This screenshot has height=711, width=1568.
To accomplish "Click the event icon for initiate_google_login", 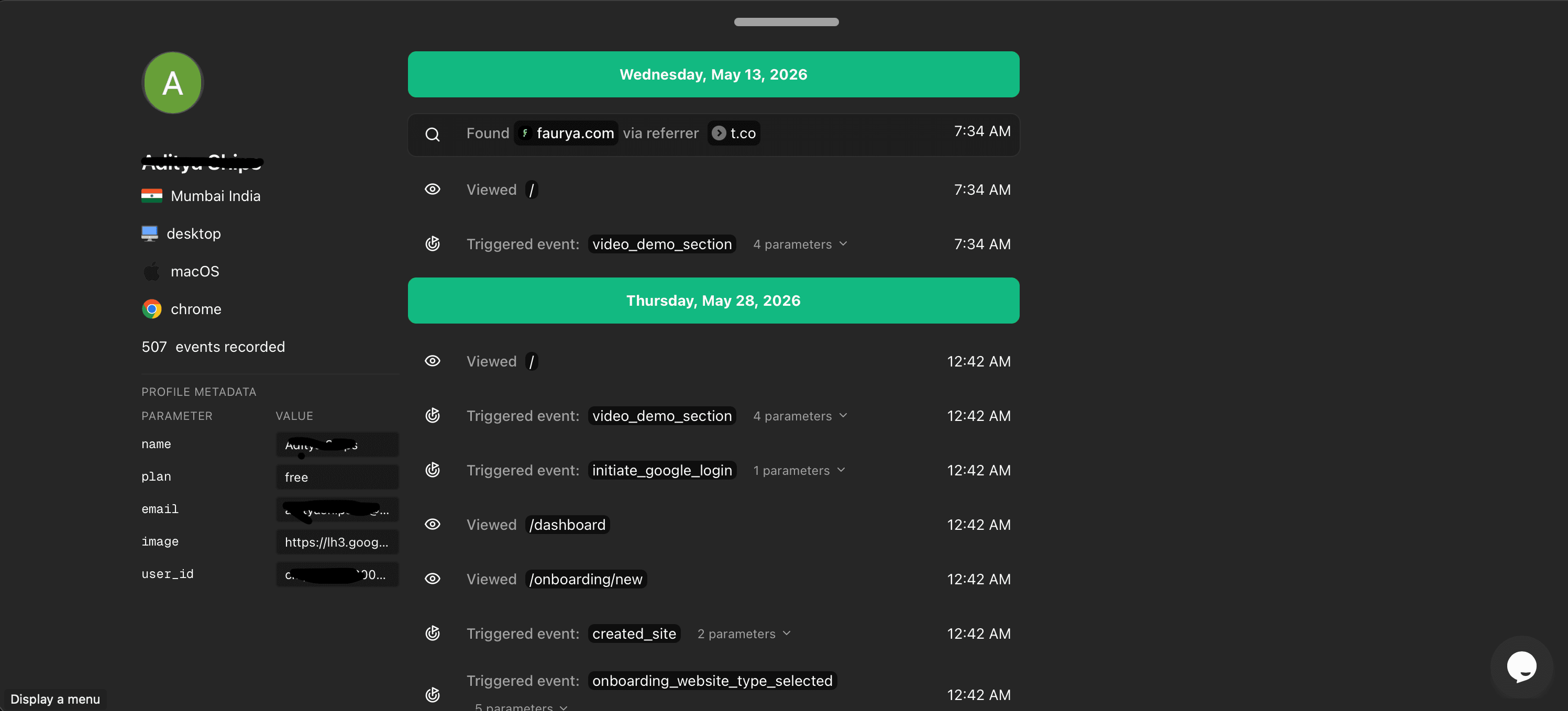I will [432, 470].
